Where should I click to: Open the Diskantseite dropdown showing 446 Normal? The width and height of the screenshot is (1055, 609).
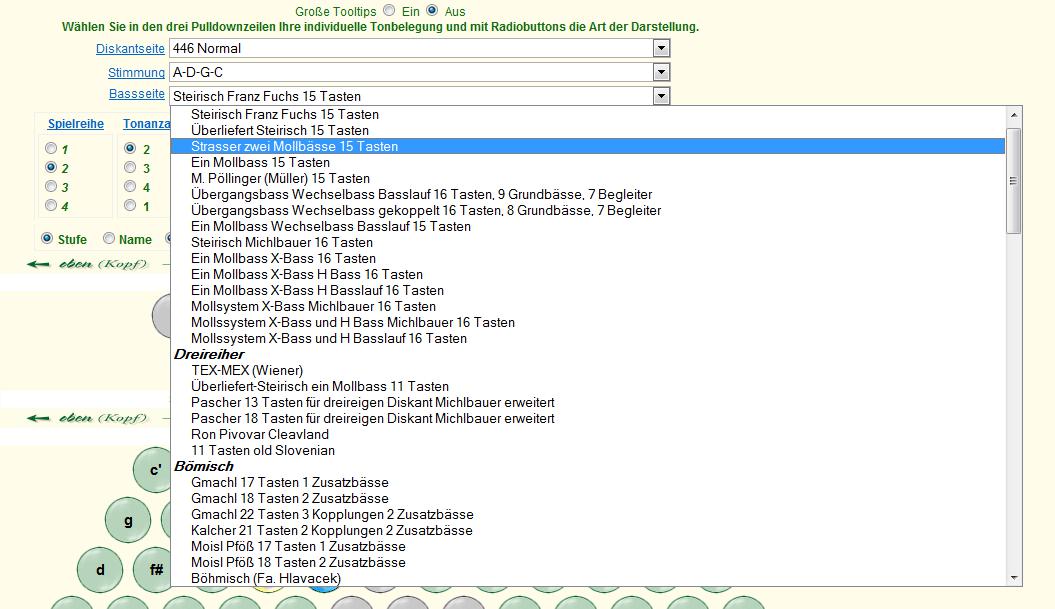pyautogui.click(x=660, y=48)
